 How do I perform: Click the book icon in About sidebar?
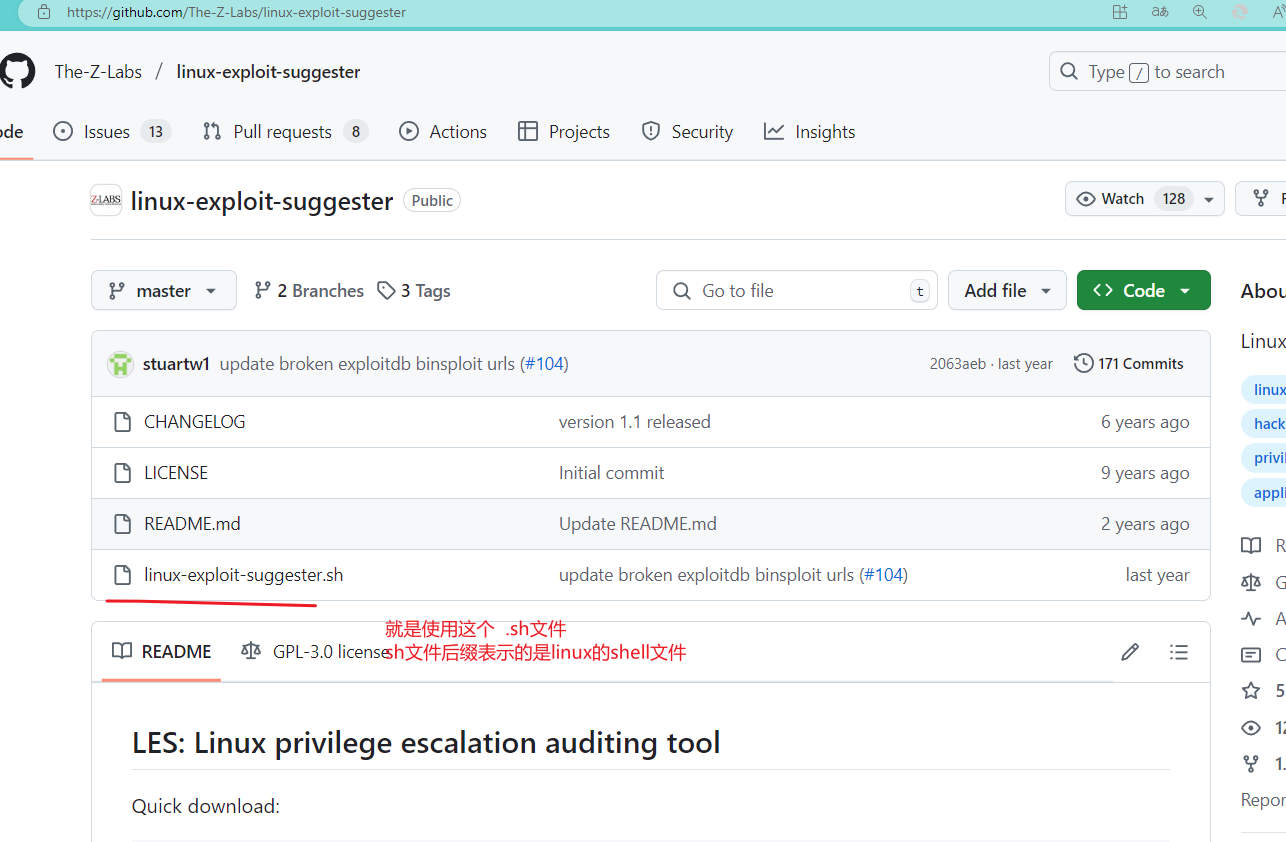pyautogui.click(x=1251, y=546)
